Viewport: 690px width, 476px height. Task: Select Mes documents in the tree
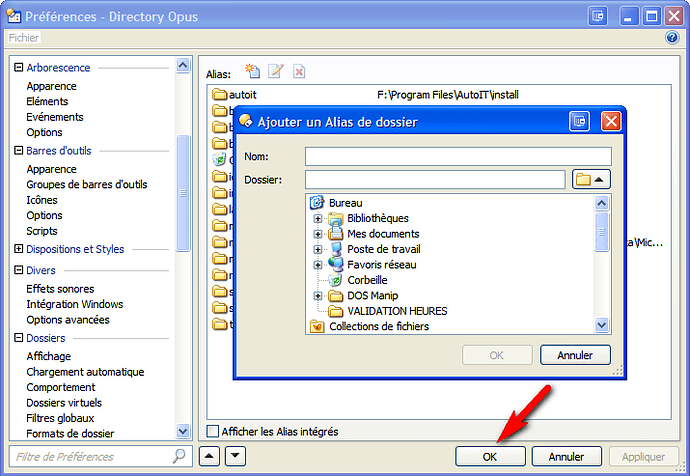coord(383,234)
